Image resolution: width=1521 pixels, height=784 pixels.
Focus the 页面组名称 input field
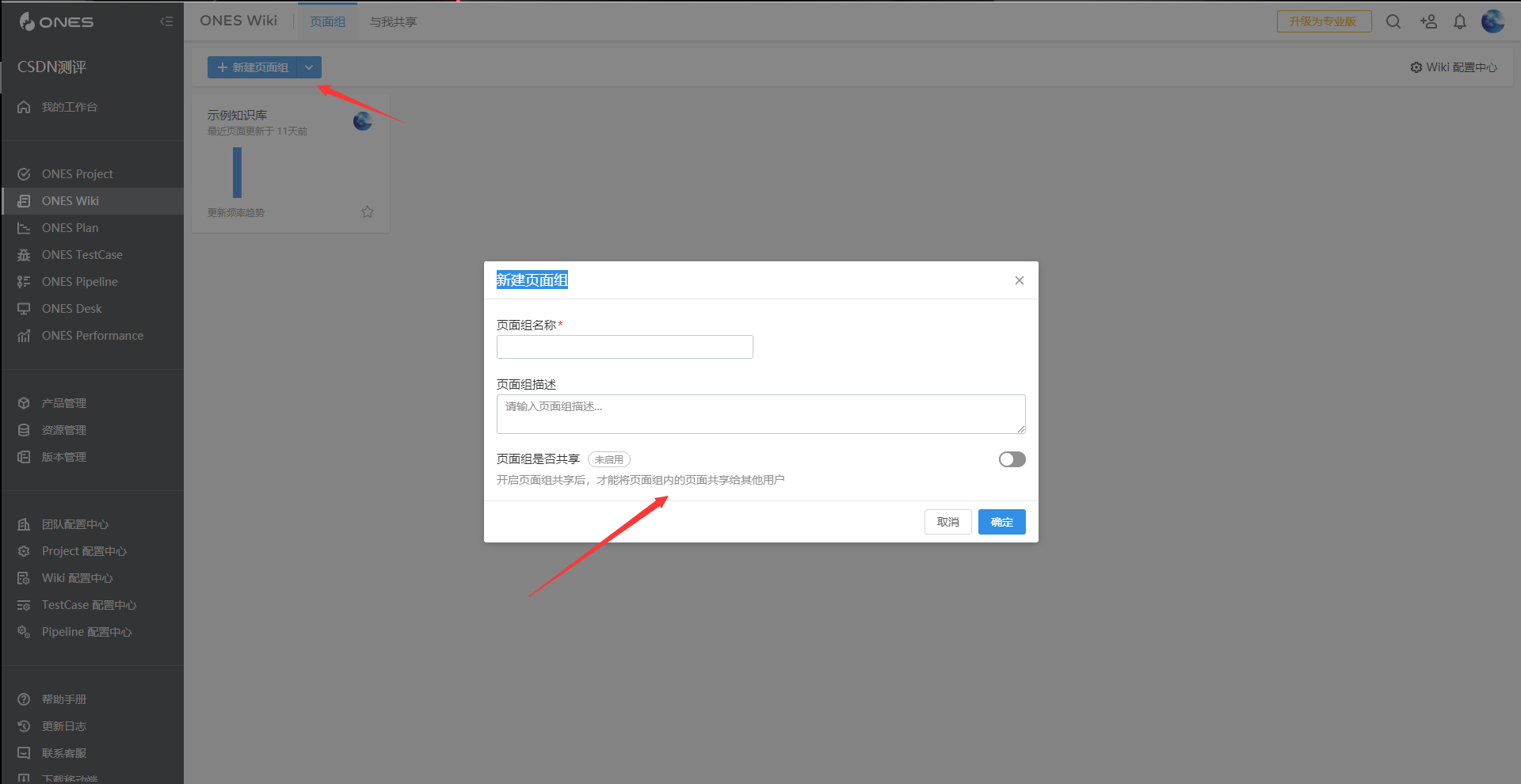(625, 347)
